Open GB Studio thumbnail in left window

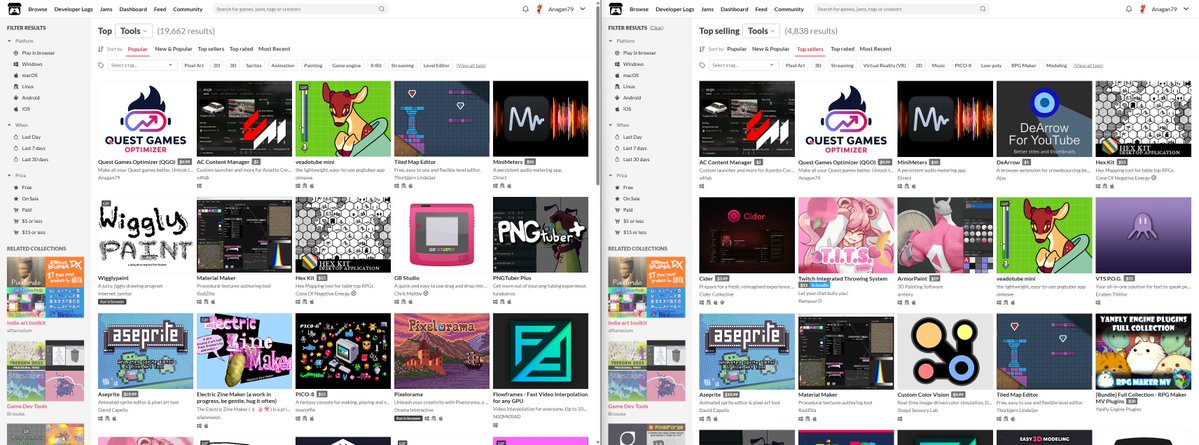(x=441, y=234)
